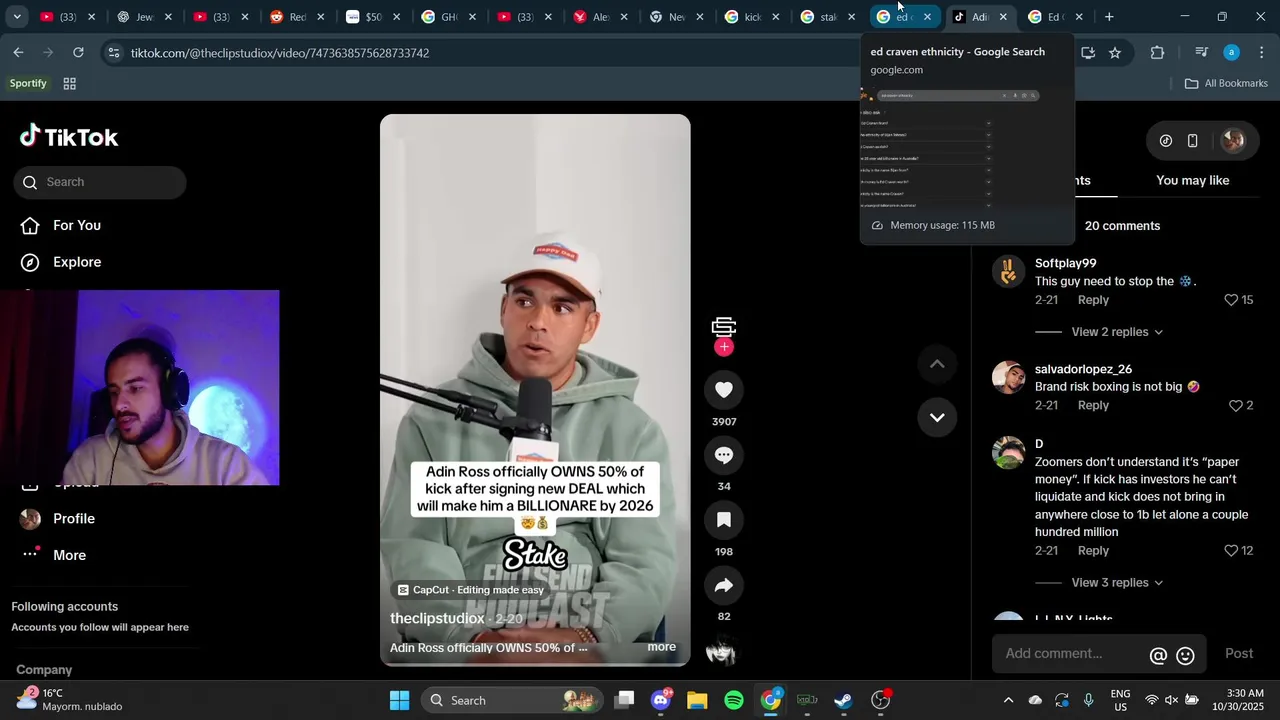Open the Windows Start menu
This screenshot has width=1280, height=720.
(x=399, y=700)
